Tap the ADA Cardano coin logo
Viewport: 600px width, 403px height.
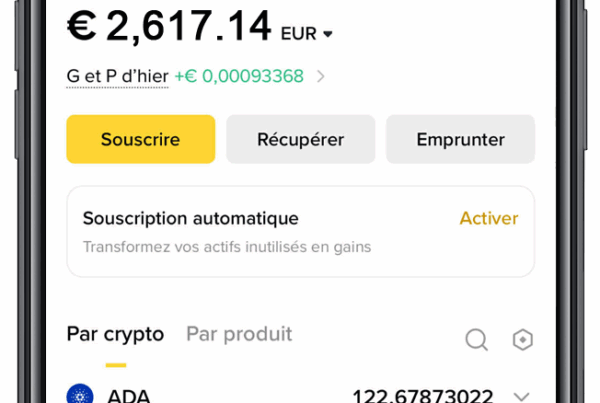pos(80,396)
